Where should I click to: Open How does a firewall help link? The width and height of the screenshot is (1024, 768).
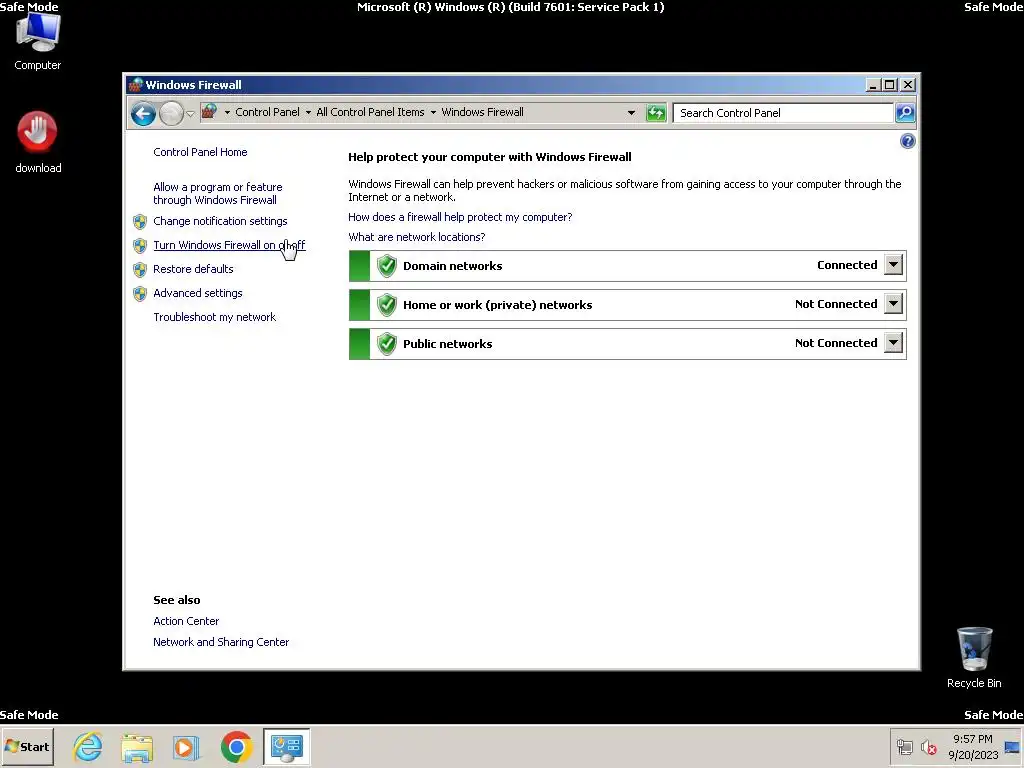tap(460, 217)
